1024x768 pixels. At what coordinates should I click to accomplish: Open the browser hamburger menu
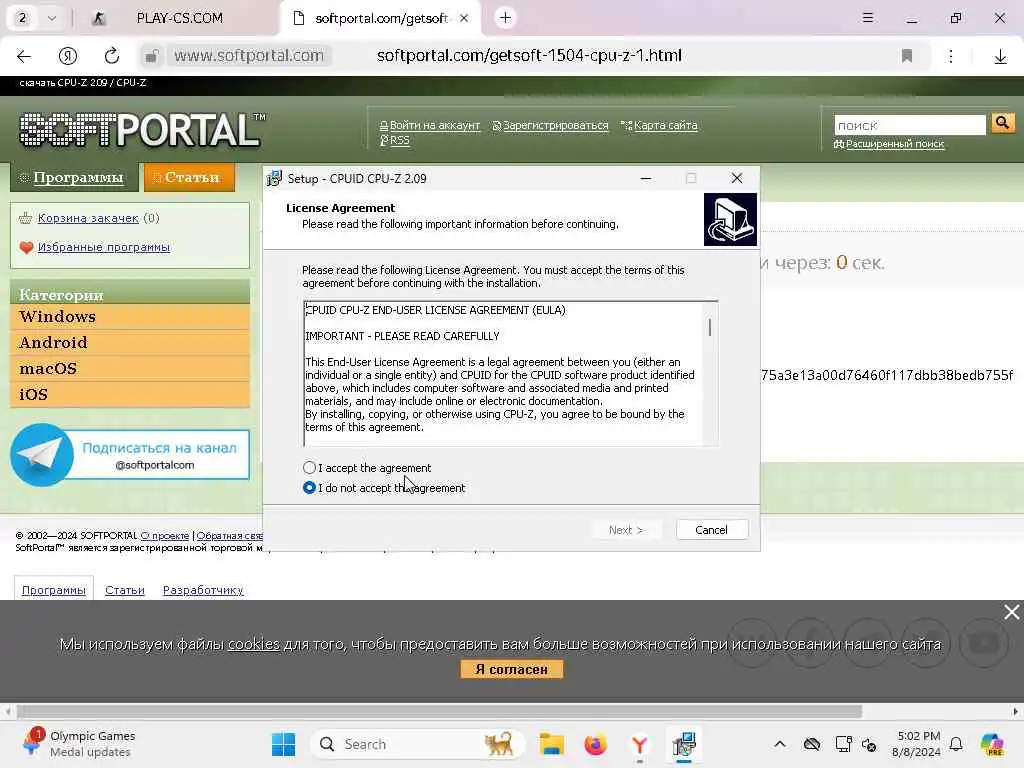[x=867, y=18]
